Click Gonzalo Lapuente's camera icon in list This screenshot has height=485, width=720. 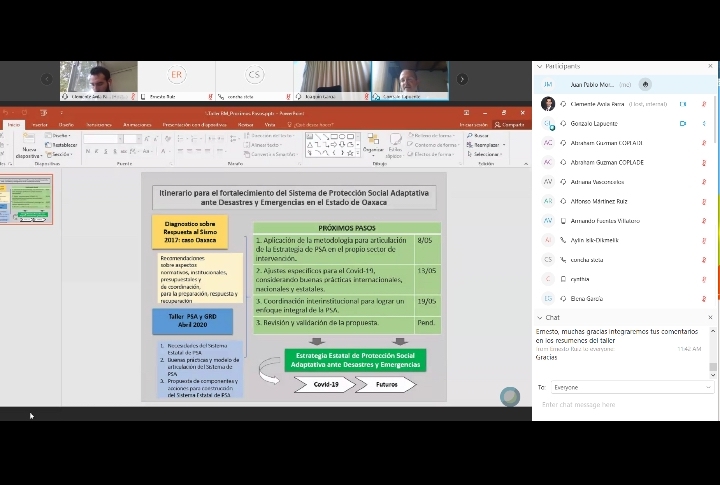pyautogui.click(x=683, y=123)
